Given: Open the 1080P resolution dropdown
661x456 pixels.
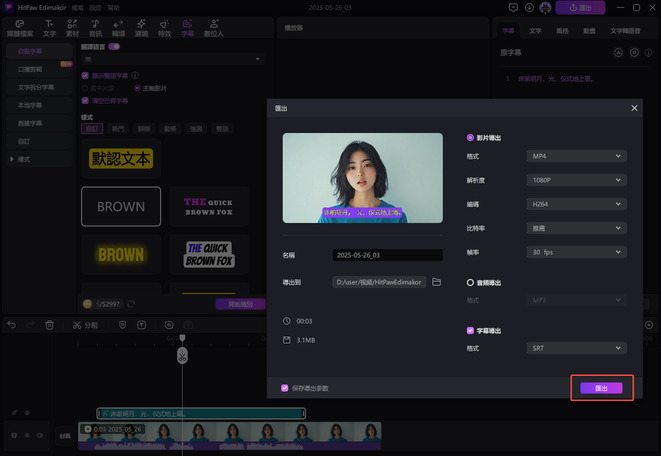Looking at the screenshot, I should 576,180.
